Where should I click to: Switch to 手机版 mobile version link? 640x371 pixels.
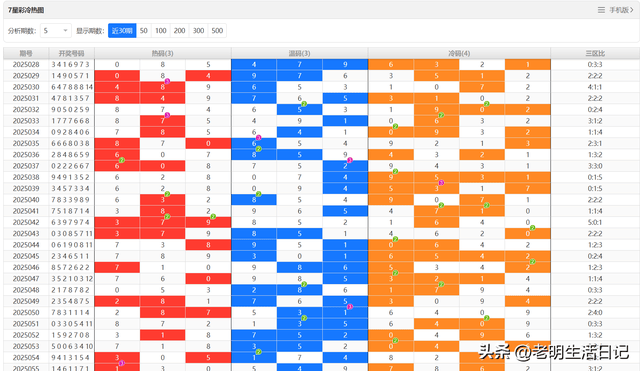coord(619,10)
